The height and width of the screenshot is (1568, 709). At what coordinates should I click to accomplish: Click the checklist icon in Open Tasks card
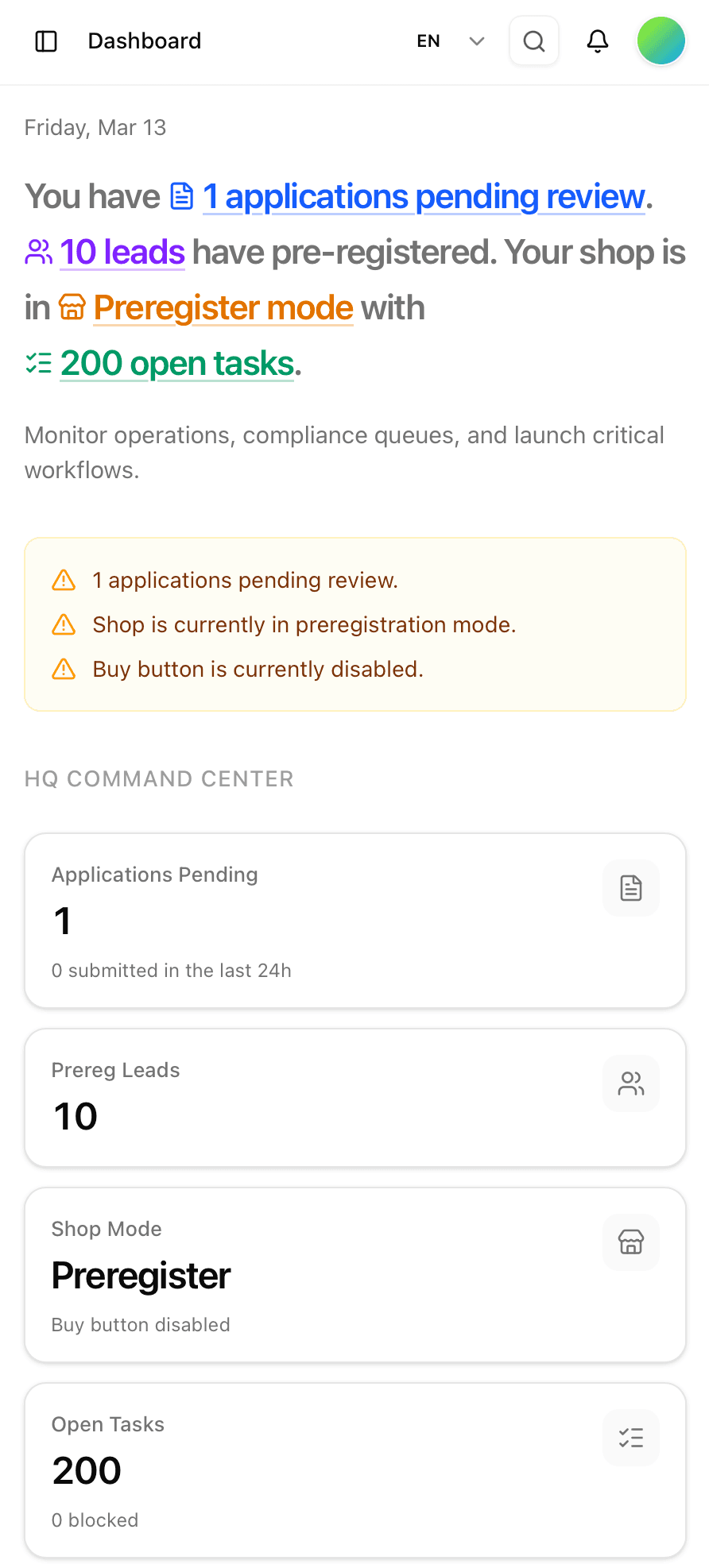point(631,1438)
